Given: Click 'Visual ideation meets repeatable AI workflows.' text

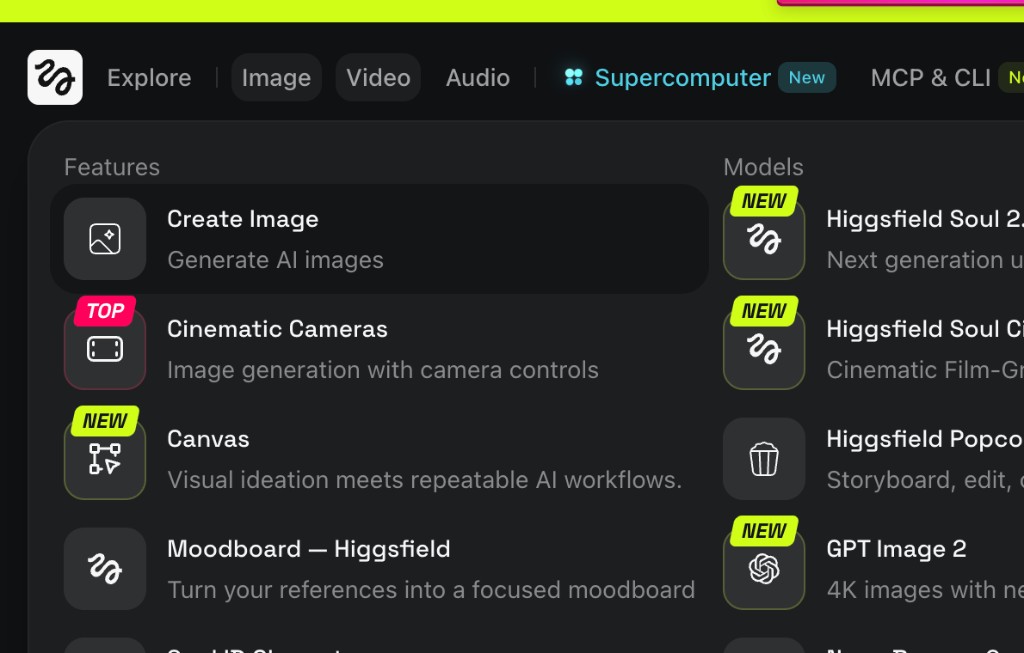Looking at the screenshot, I should point(424,480).
